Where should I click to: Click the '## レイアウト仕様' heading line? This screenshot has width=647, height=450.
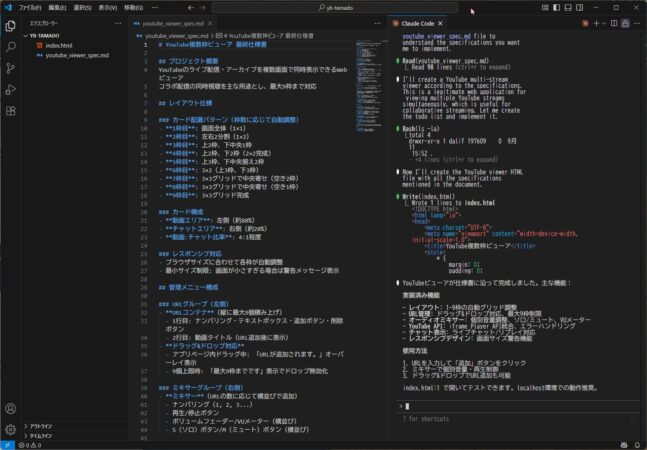[x=185, y=103]
